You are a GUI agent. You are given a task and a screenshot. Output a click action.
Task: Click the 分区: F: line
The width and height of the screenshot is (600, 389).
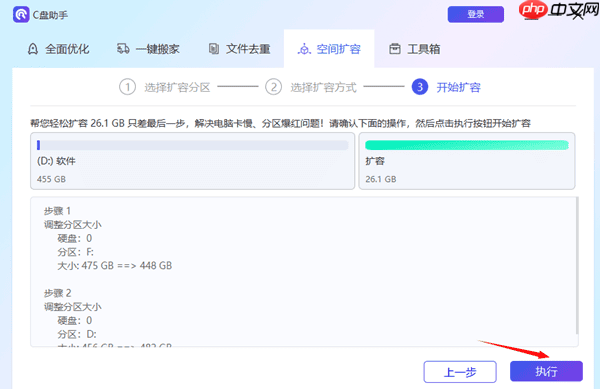pos(75,252)
